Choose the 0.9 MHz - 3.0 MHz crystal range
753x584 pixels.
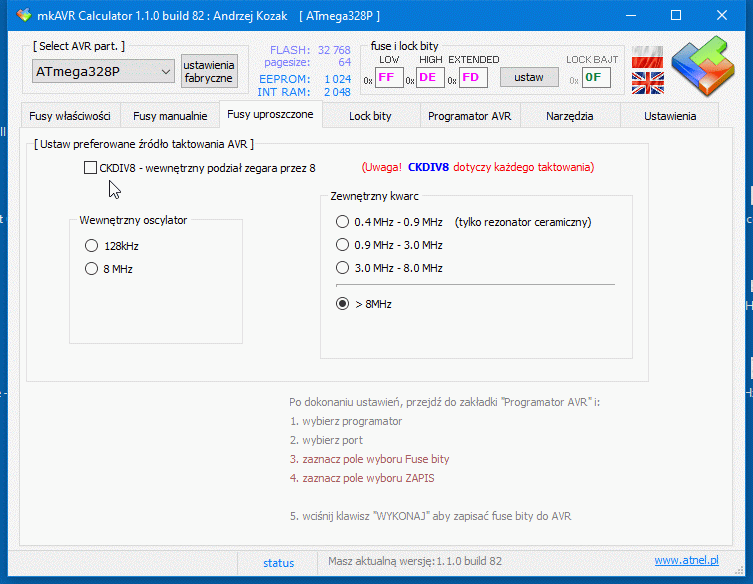click(x=343, y=245)
